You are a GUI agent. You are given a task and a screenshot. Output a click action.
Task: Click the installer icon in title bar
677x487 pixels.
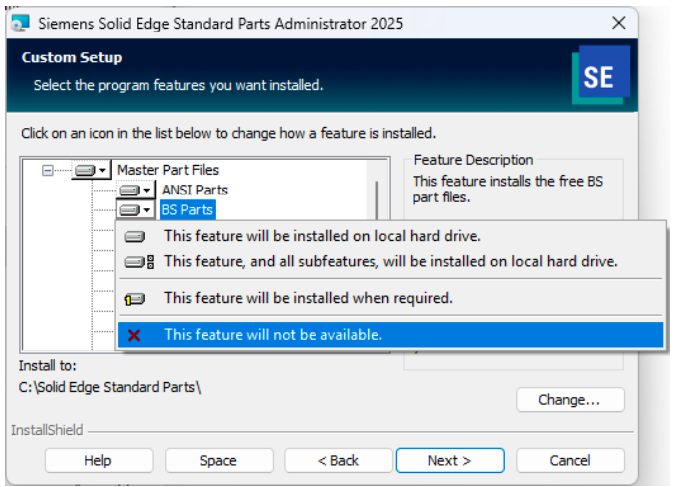21,23
